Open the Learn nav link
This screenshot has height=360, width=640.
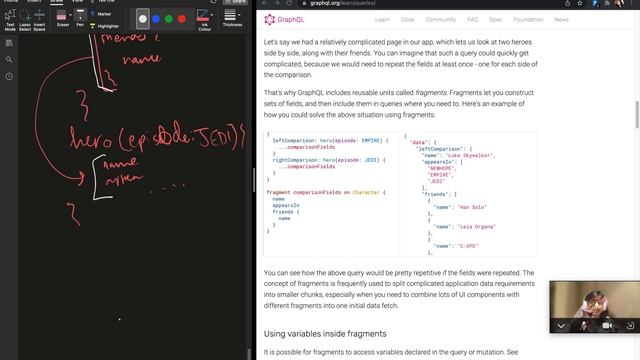pyautogui.click(x=382, y=20)
